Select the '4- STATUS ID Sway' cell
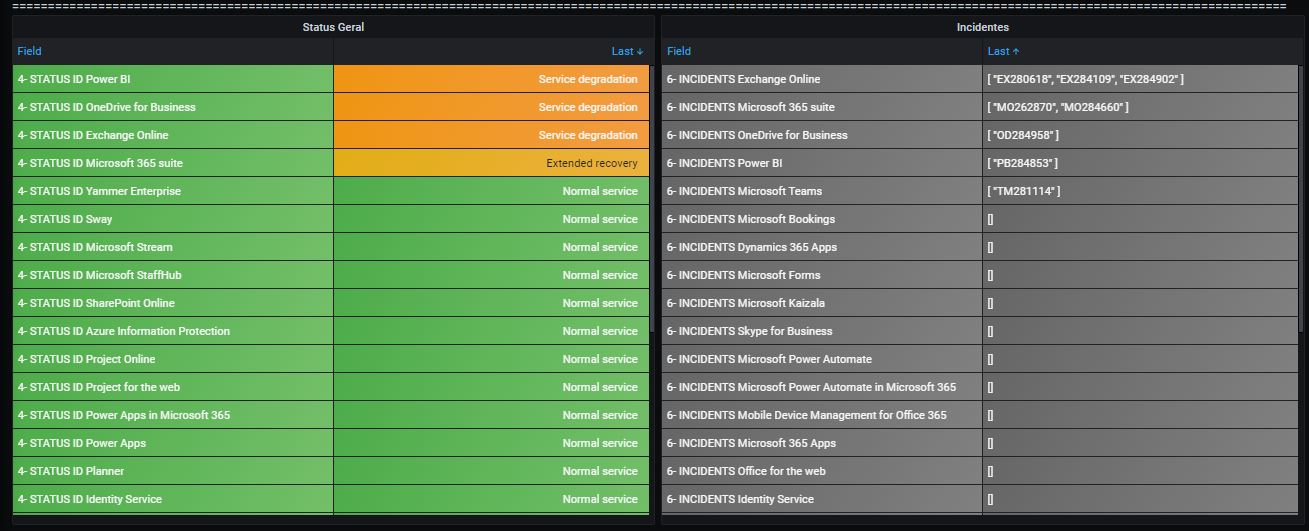This screenshot has height=531, width=1309. pos(173,219)
